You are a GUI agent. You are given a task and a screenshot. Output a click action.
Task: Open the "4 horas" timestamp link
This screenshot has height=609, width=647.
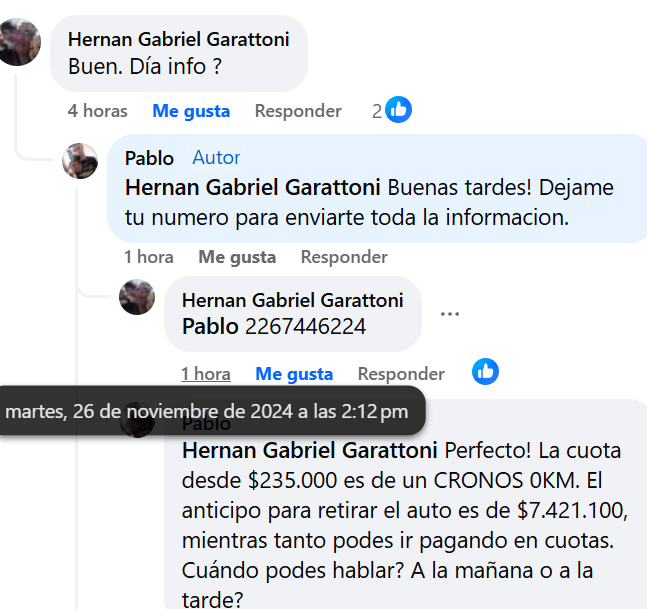[x=98, y=111]
